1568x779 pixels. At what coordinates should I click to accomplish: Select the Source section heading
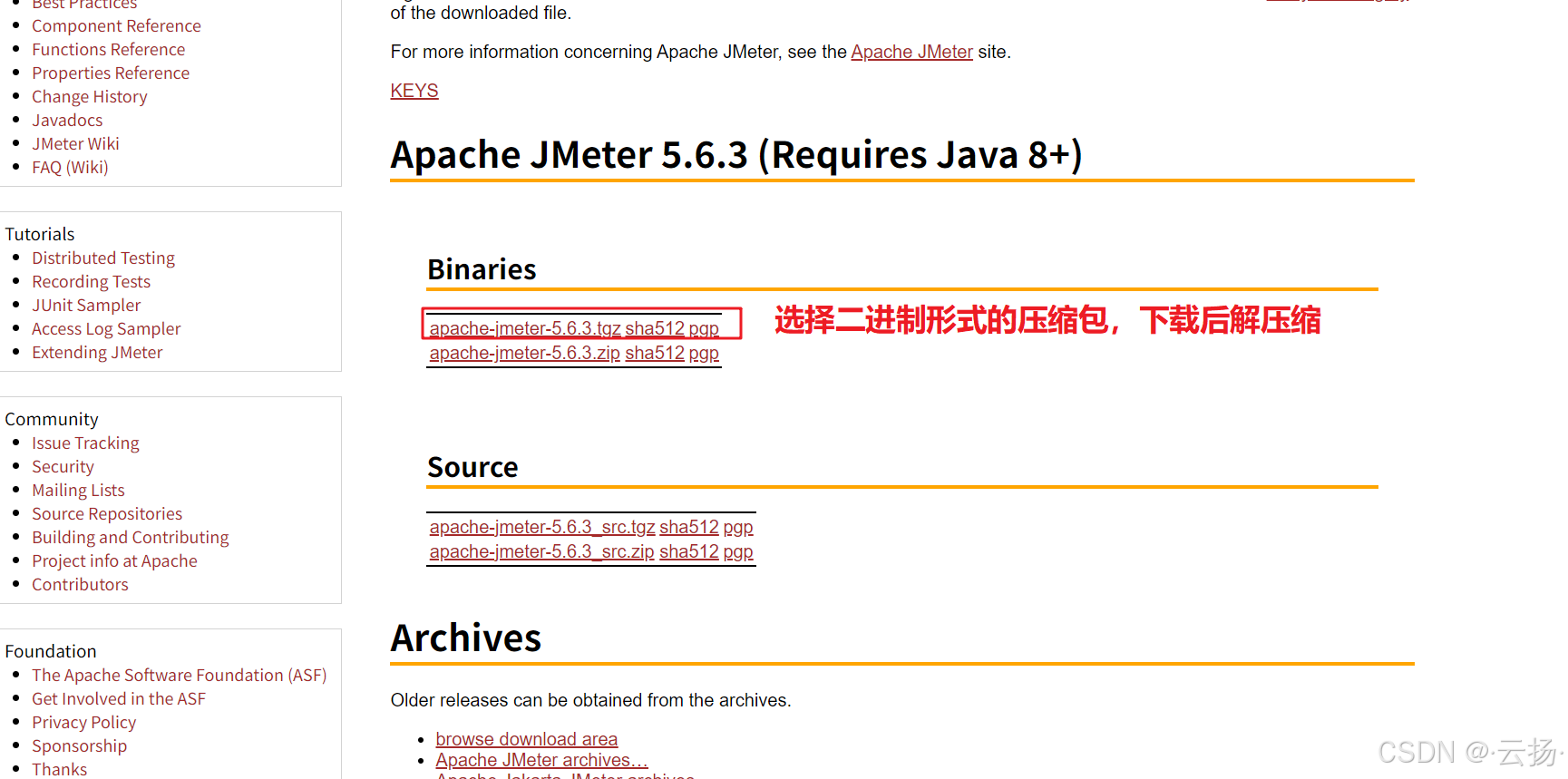tap(472, 467)
